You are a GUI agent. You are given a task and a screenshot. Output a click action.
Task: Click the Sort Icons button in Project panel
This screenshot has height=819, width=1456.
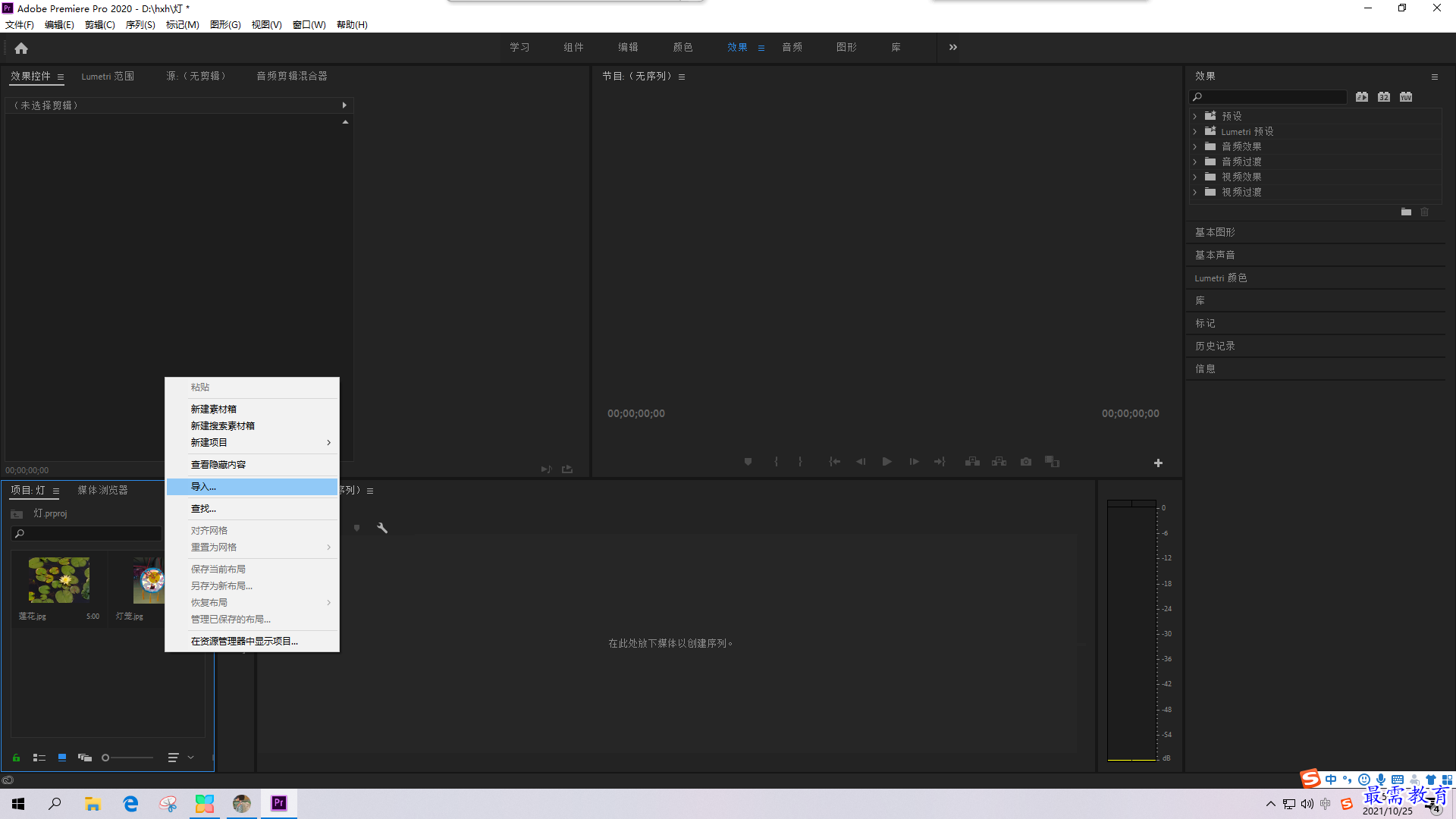coord(173,758)
